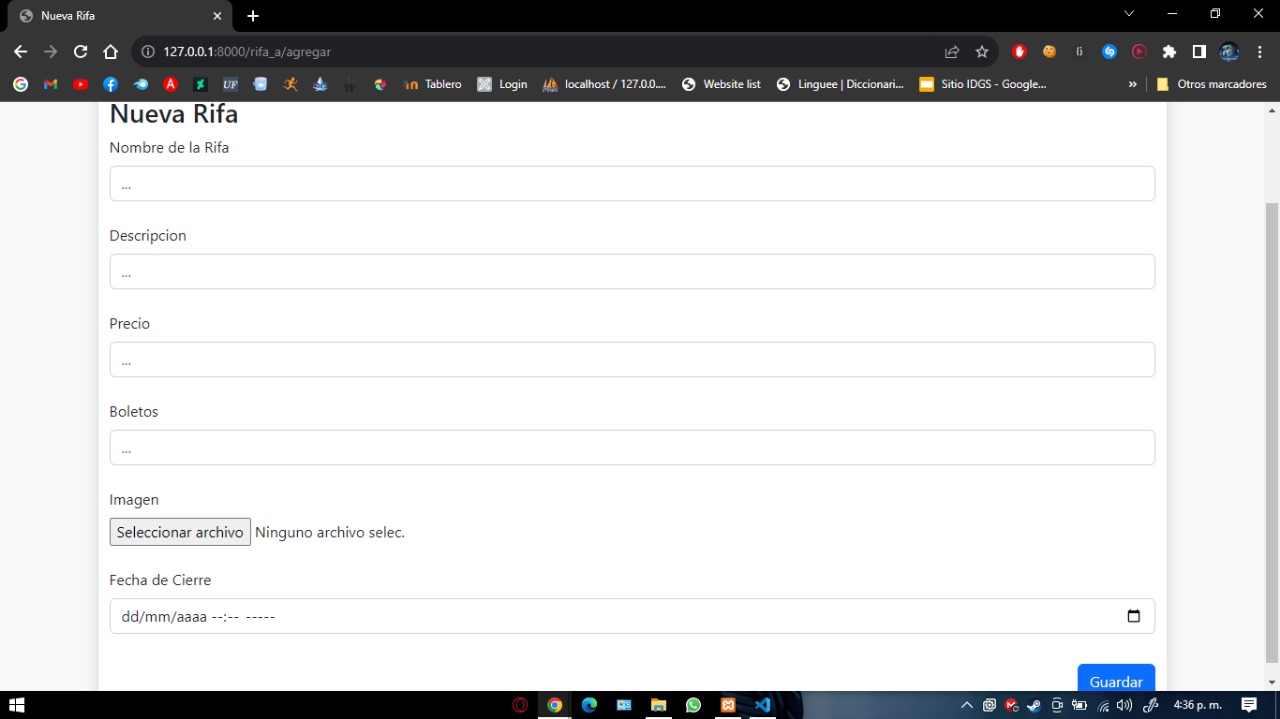
Task: Open WhatsApp from the taskbar
Action: tap(694, 705)
